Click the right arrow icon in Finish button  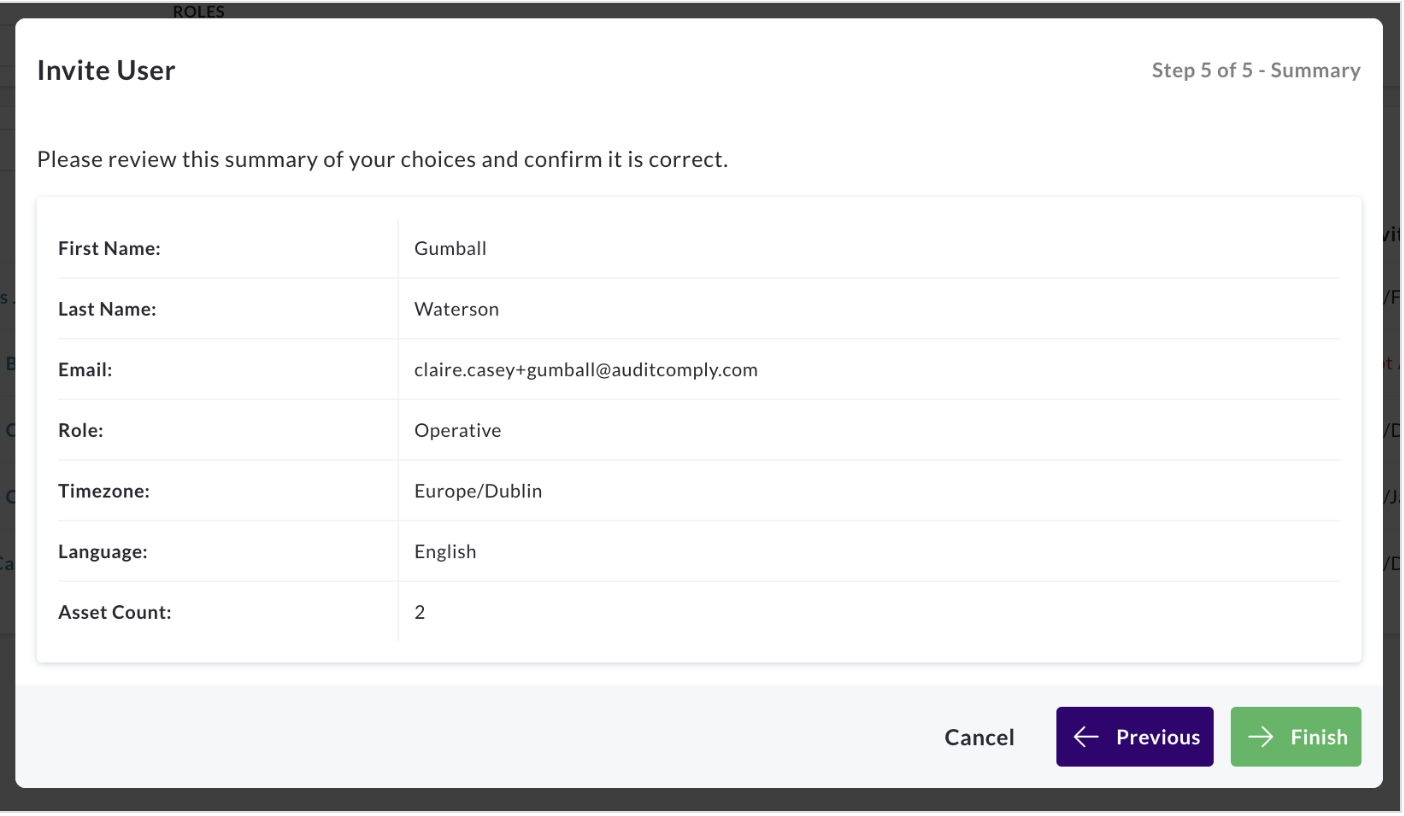point(1261,737)
